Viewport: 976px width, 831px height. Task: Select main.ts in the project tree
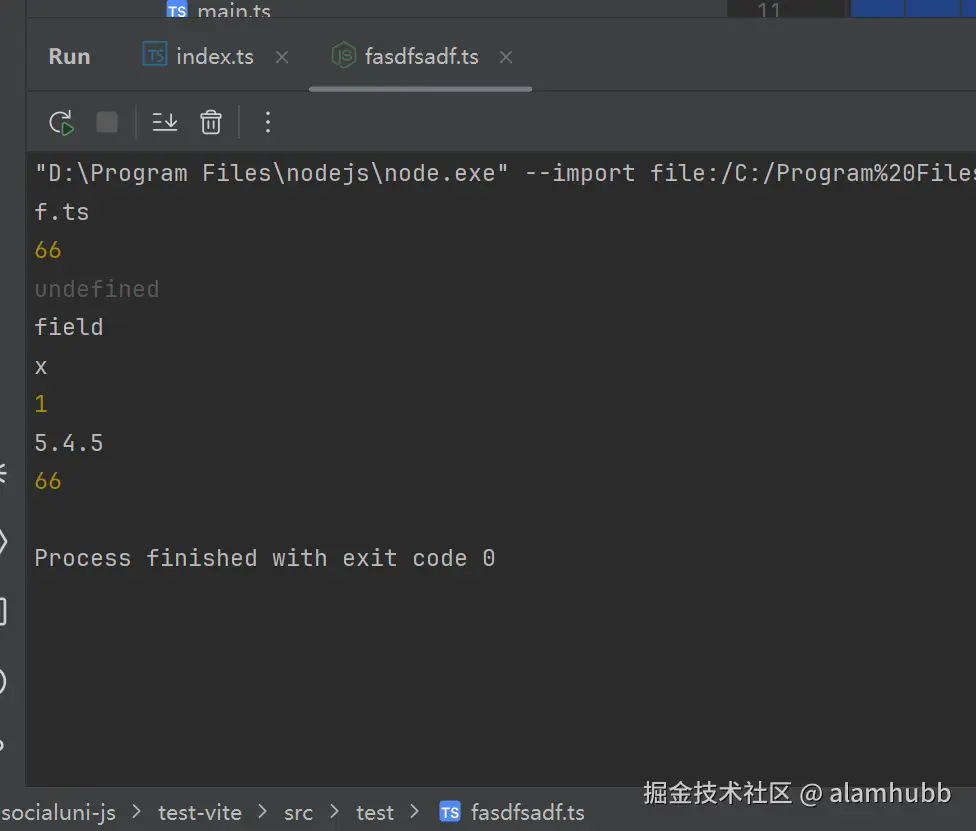[x=233, y=11]
